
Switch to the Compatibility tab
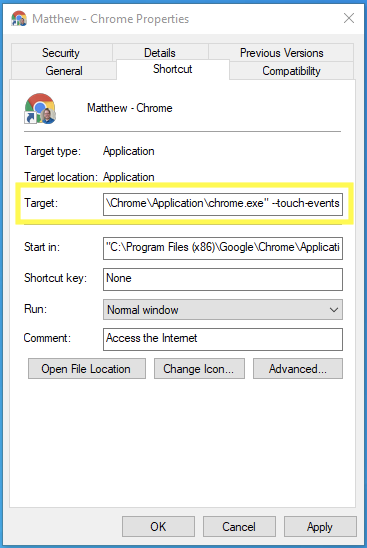[291, 71]
